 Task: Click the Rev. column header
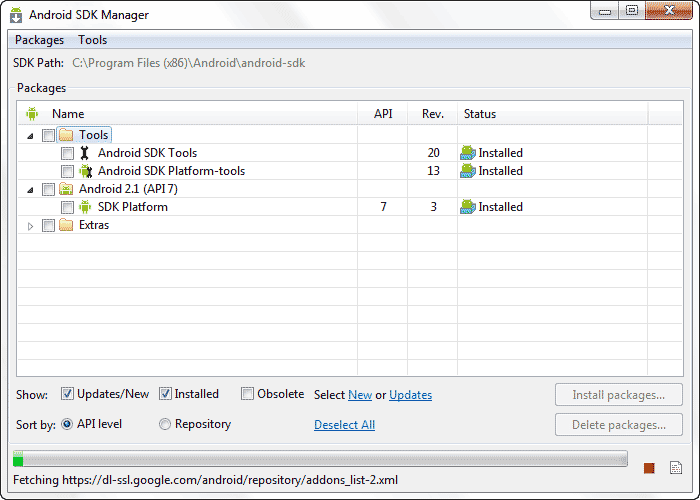[x=433, y=114]
